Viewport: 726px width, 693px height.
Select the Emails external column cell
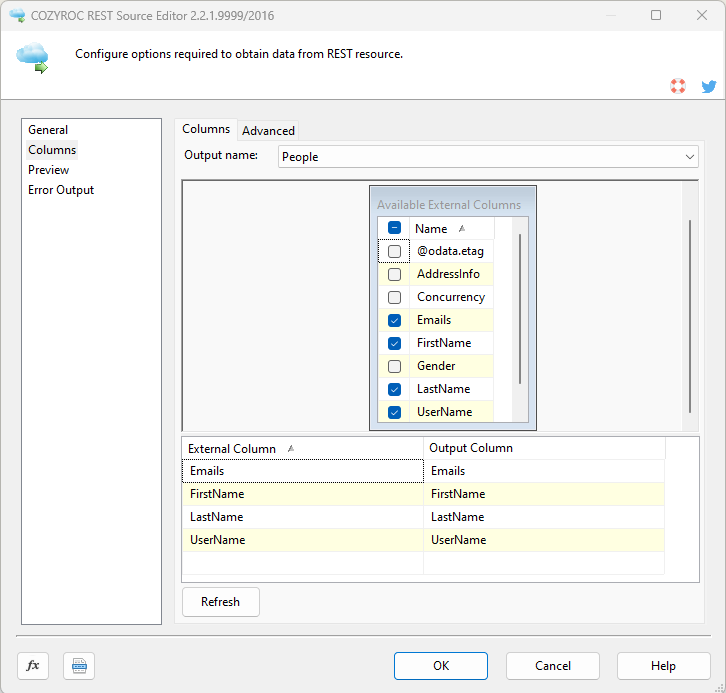point(303,471)
